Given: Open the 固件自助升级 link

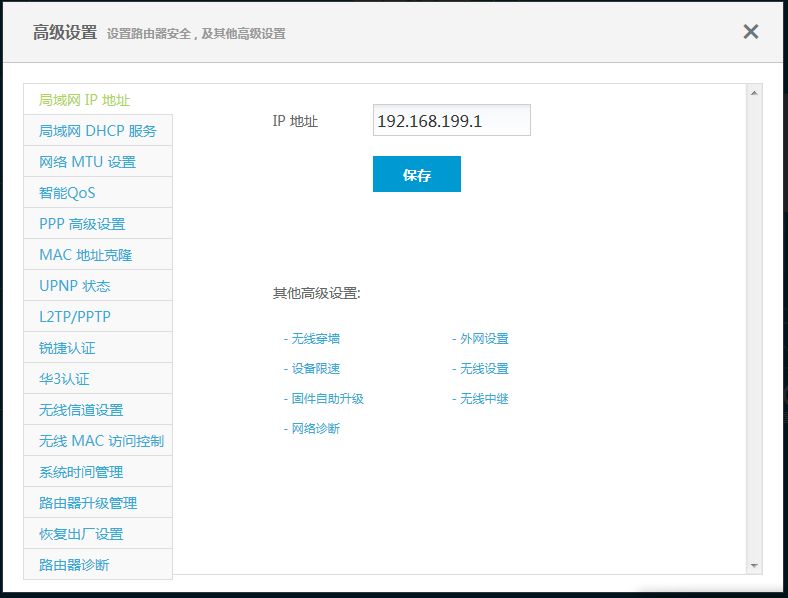Looking at the screenshot, I should 327,399.
